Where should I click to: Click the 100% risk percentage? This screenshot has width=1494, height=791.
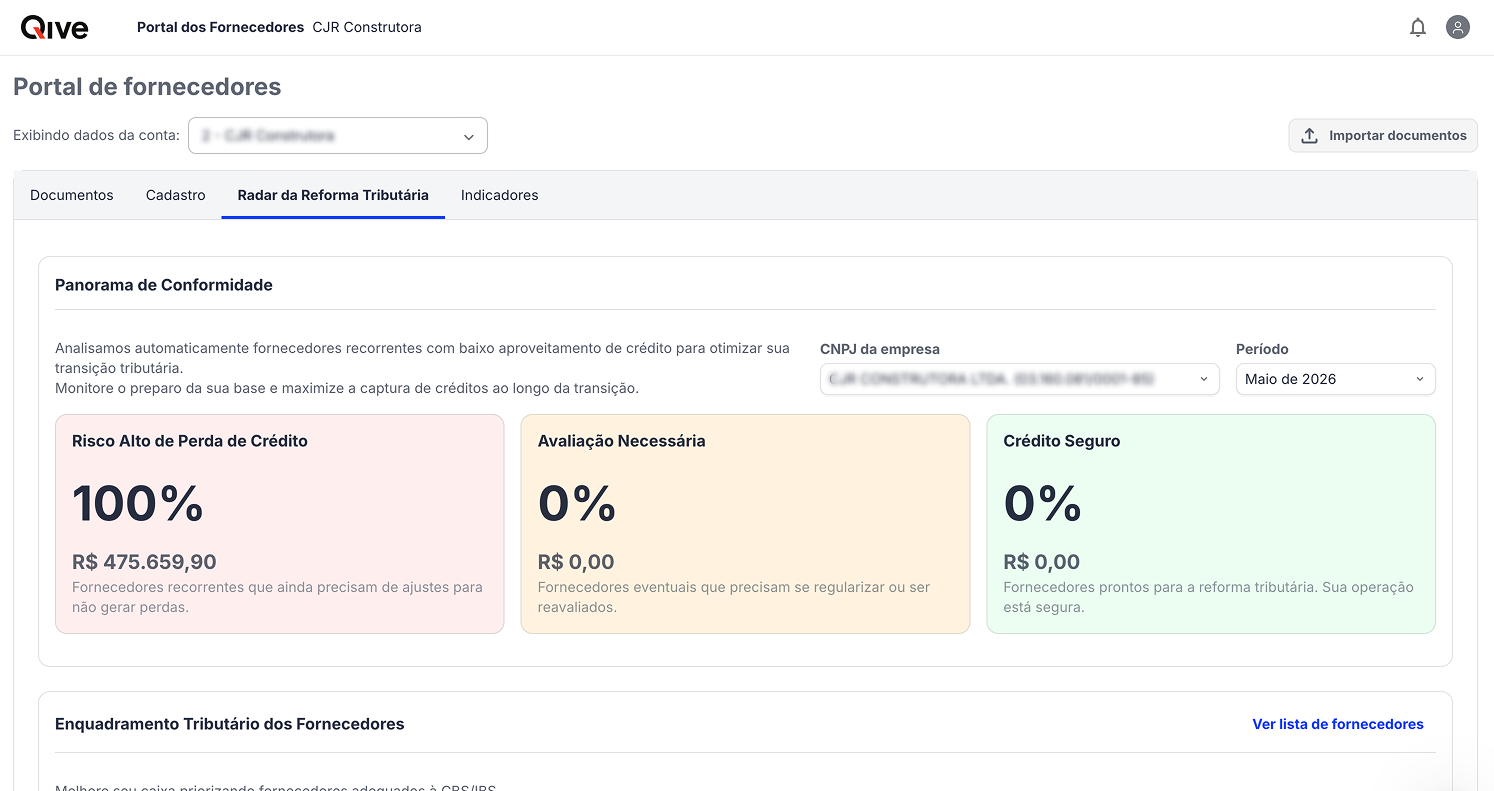pyautogui.click(x=138, y=503)
